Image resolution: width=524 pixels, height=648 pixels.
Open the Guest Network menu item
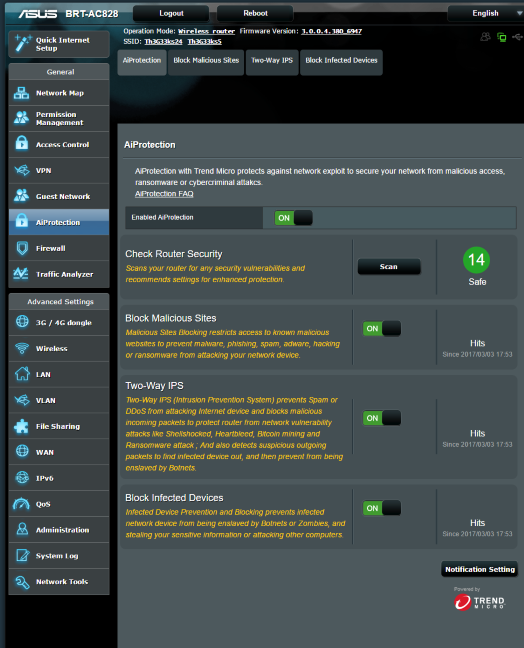tap(59, 196)
